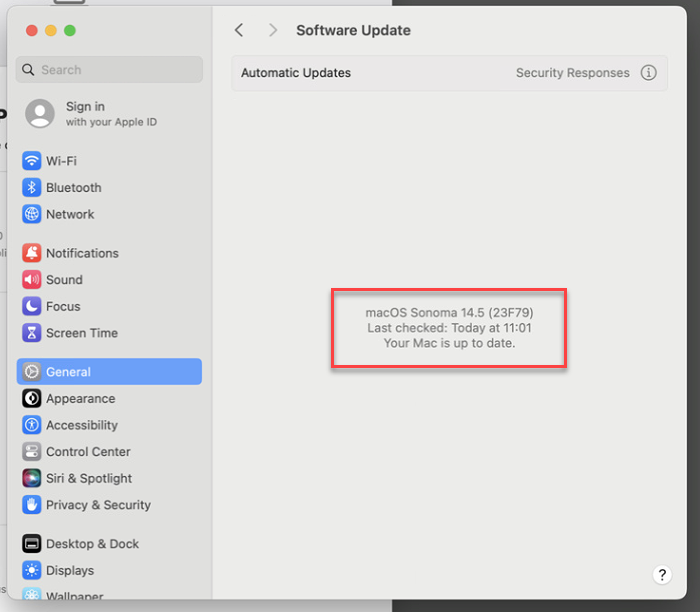Go forward with the right chevron
Screen dimensions: 700x612
point(273,30)
